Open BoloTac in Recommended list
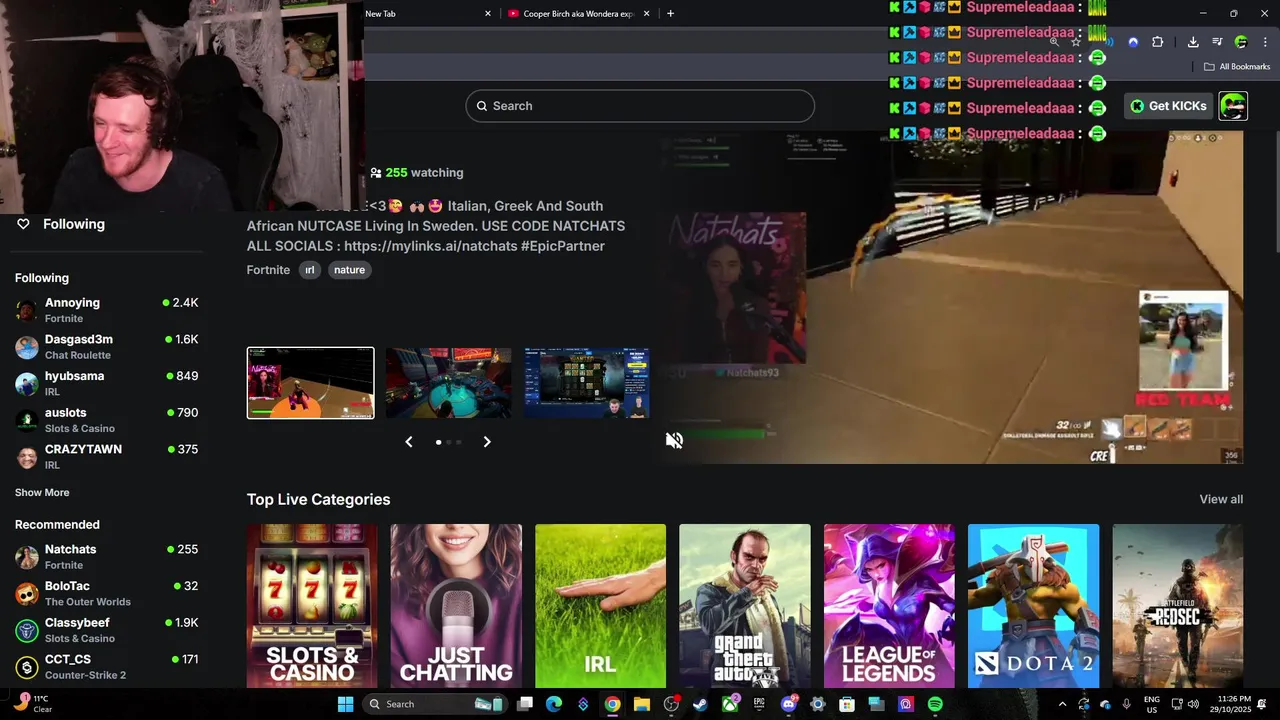The width and height of the screenshot is (1280, 720). (x=106, y=594)
